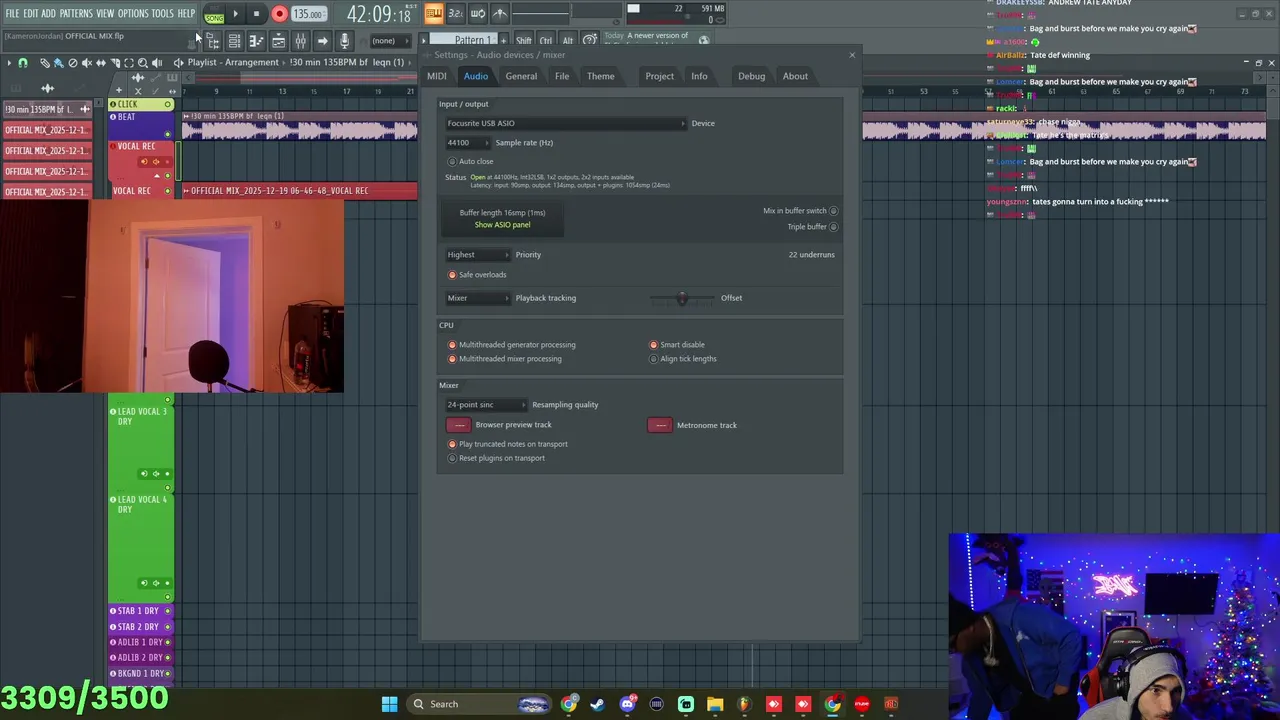Open the Piano Roll view icon

pos(256,41)
